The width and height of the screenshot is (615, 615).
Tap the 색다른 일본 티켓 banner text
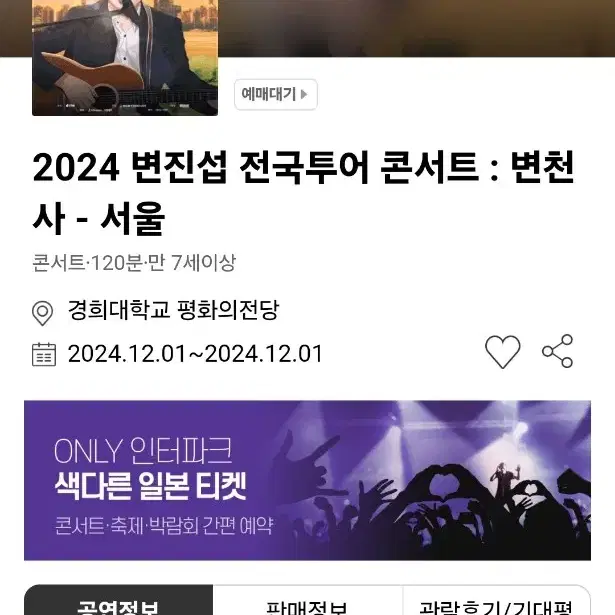click(150, 486)
